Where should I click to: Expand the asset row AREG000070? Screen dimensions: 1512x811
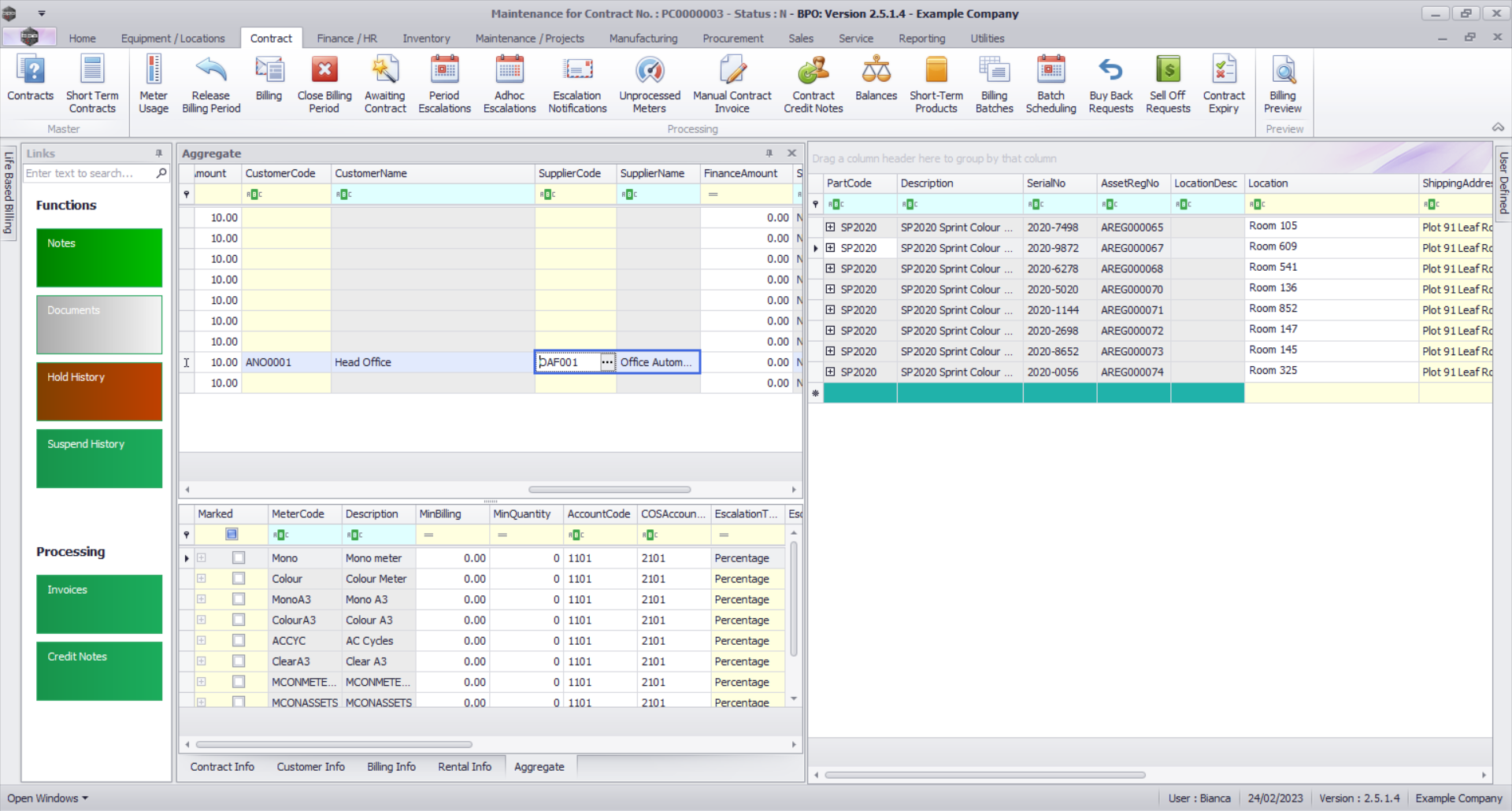pos(830,290)
